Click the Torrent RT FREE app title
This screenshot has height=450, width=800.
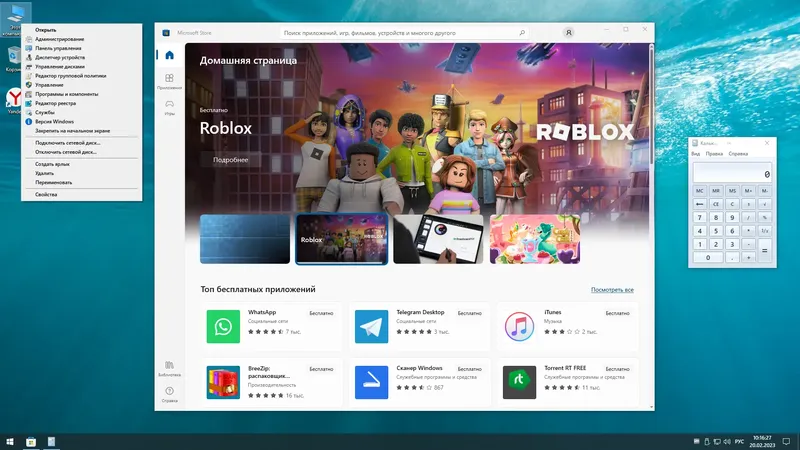(x=565, y=368)
